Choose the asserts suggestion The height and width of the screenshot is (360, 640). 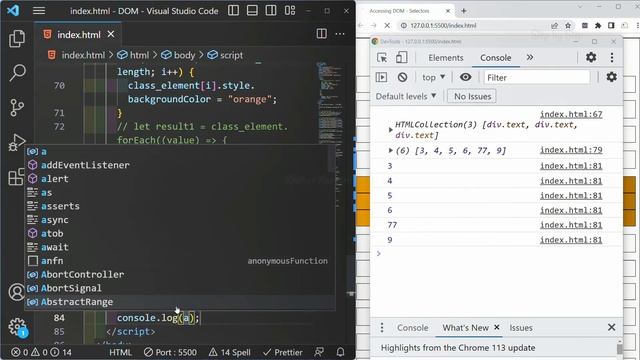180,206
